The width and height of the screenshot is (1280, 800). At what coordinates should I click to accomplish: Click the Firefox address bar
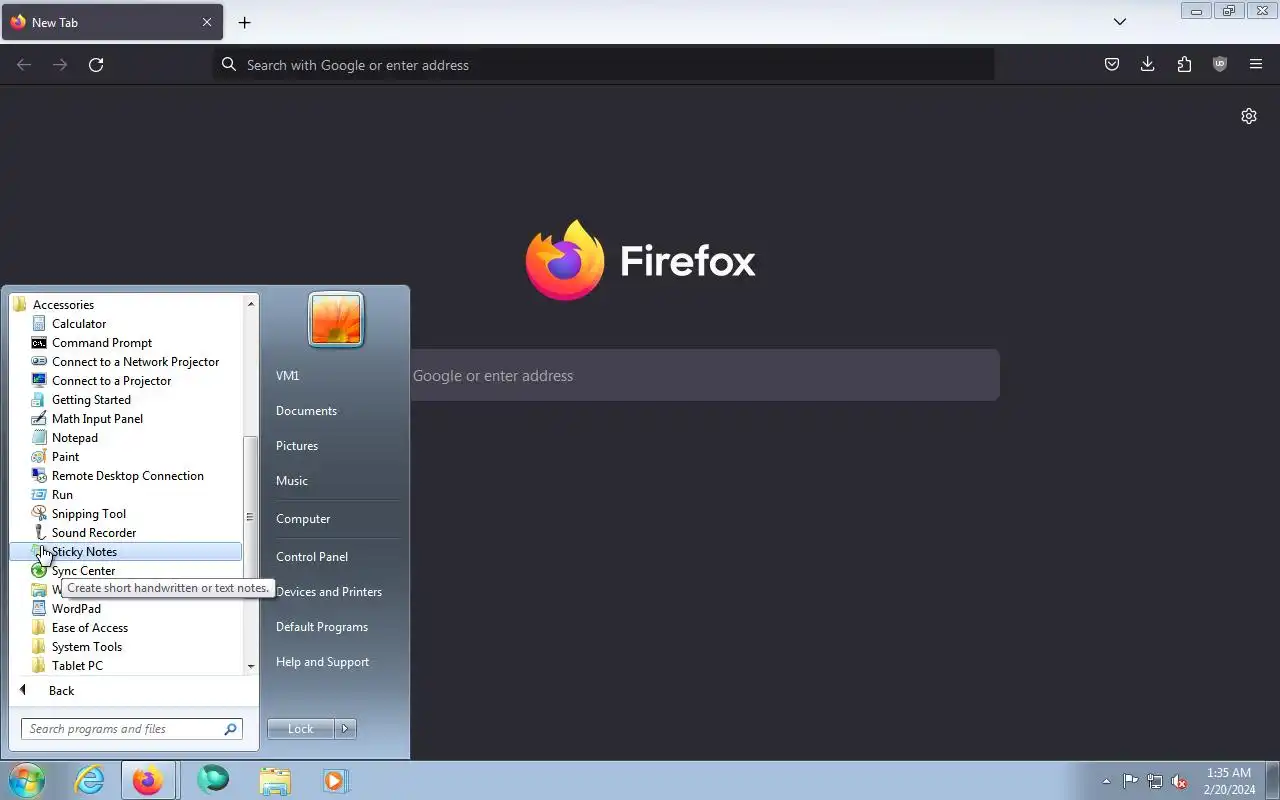click(604, 65)
